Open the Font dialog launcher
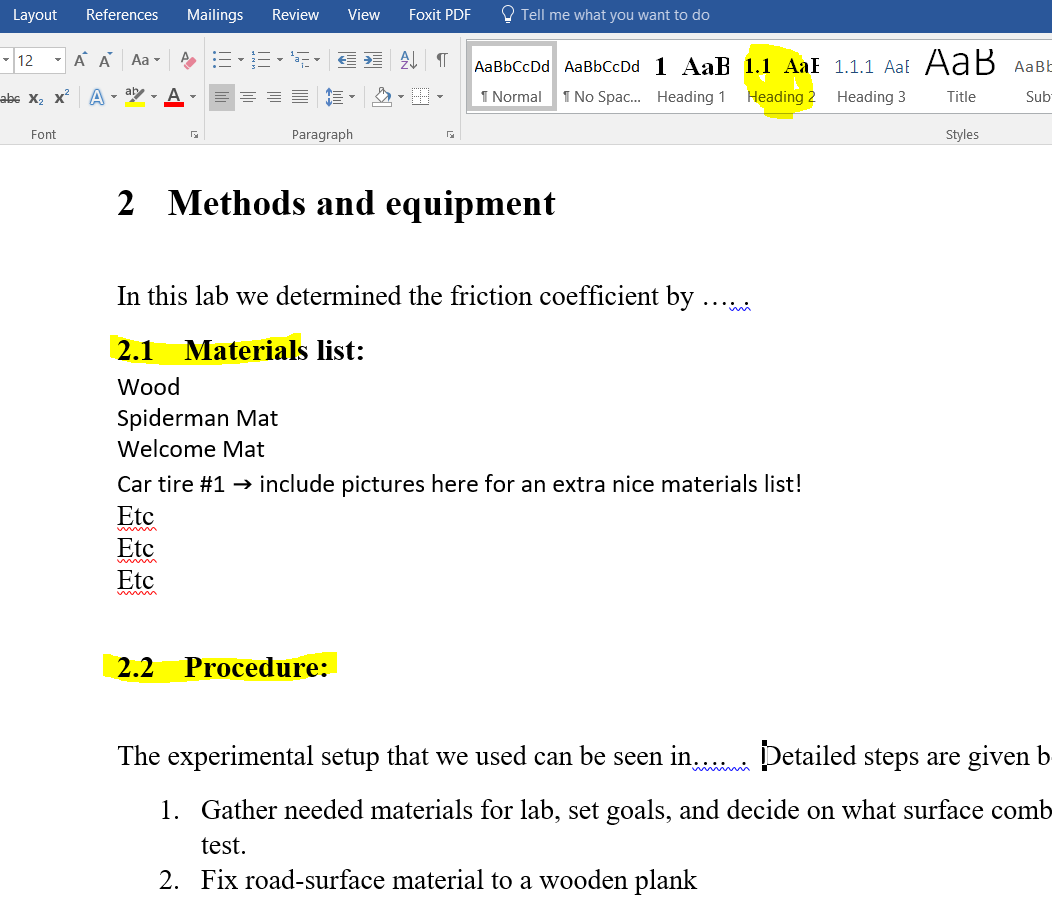Screen dimensions: 1052x900 [195, 135]
